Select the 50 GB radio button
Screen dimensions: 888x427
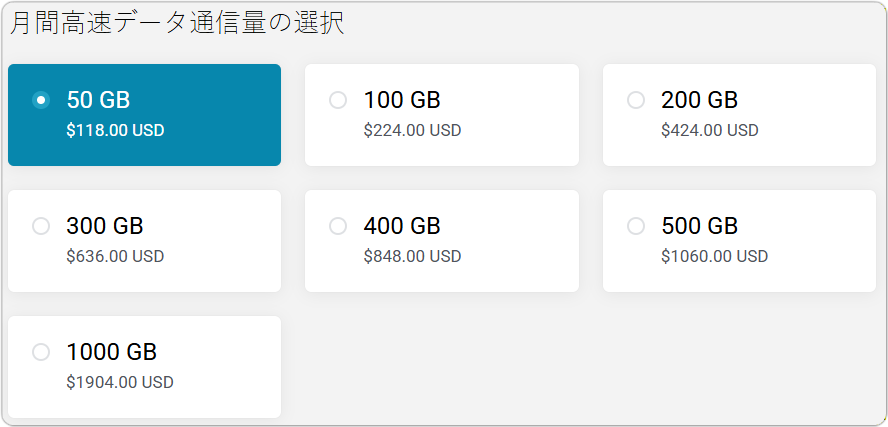tap(41, 100)
